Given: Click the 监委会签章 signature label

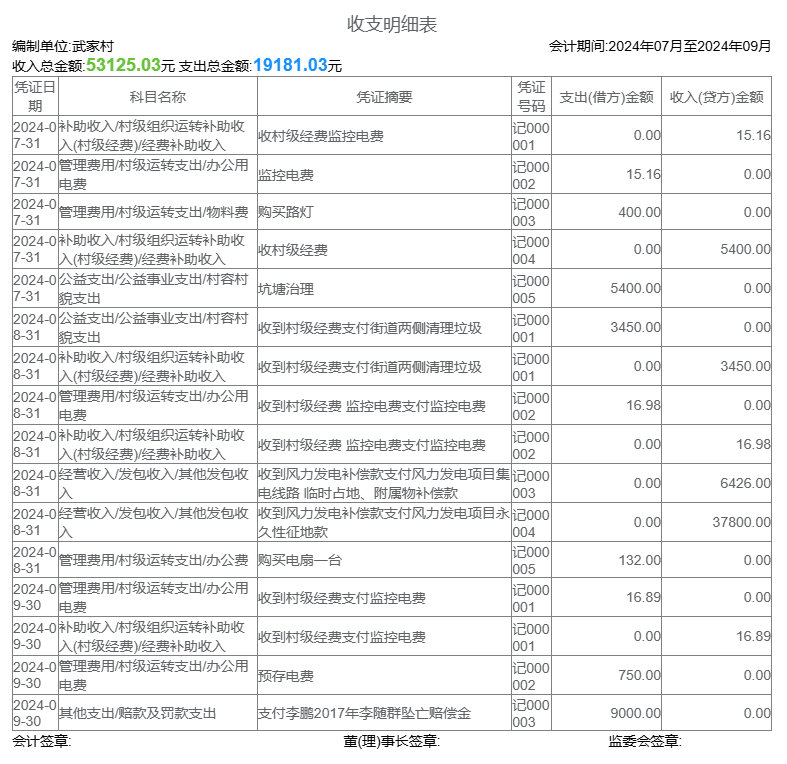Looking at the screenshot, I should 644,741.
